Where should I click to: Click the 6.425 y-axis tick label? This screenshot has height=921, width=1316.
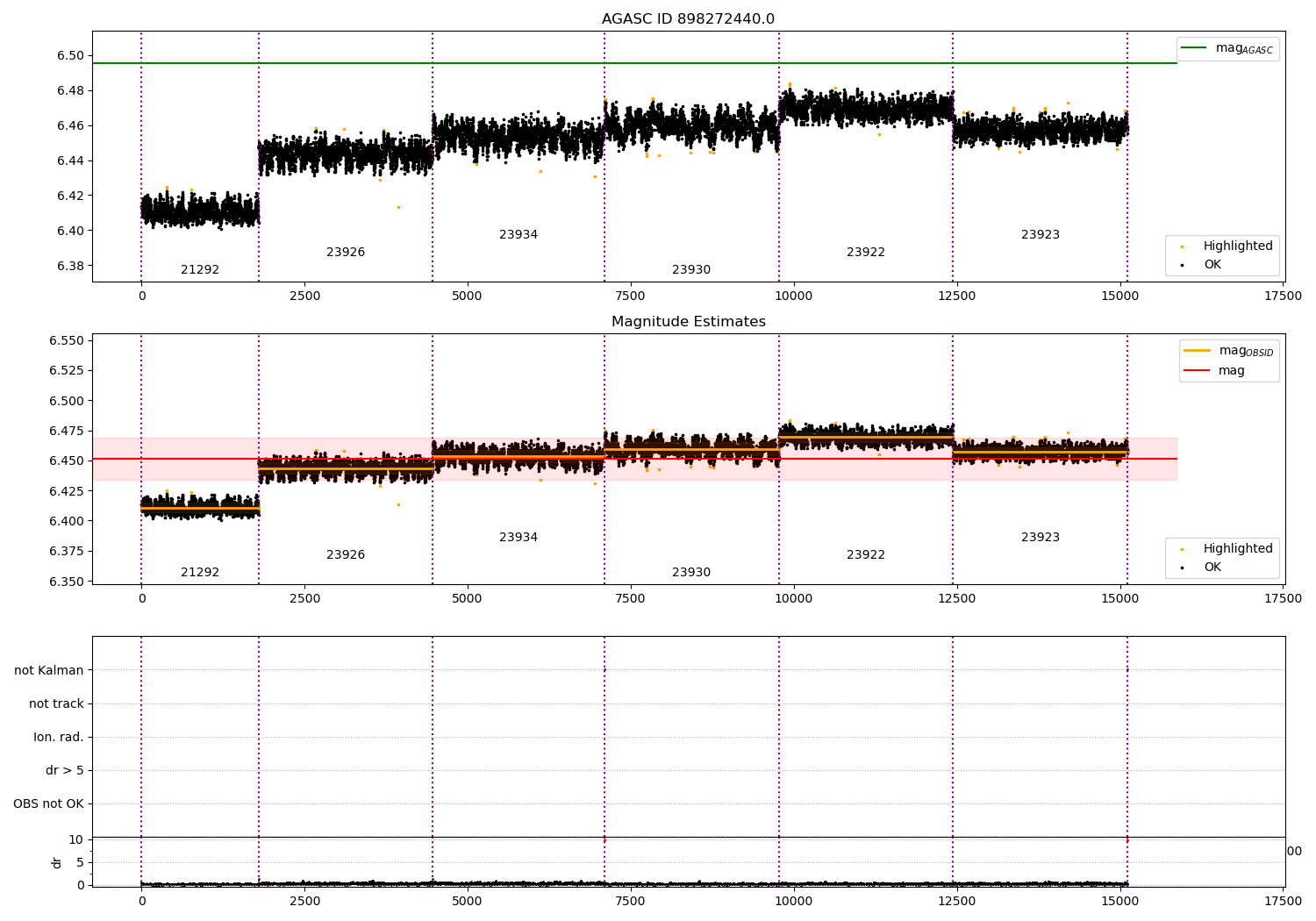coord(67,491)
